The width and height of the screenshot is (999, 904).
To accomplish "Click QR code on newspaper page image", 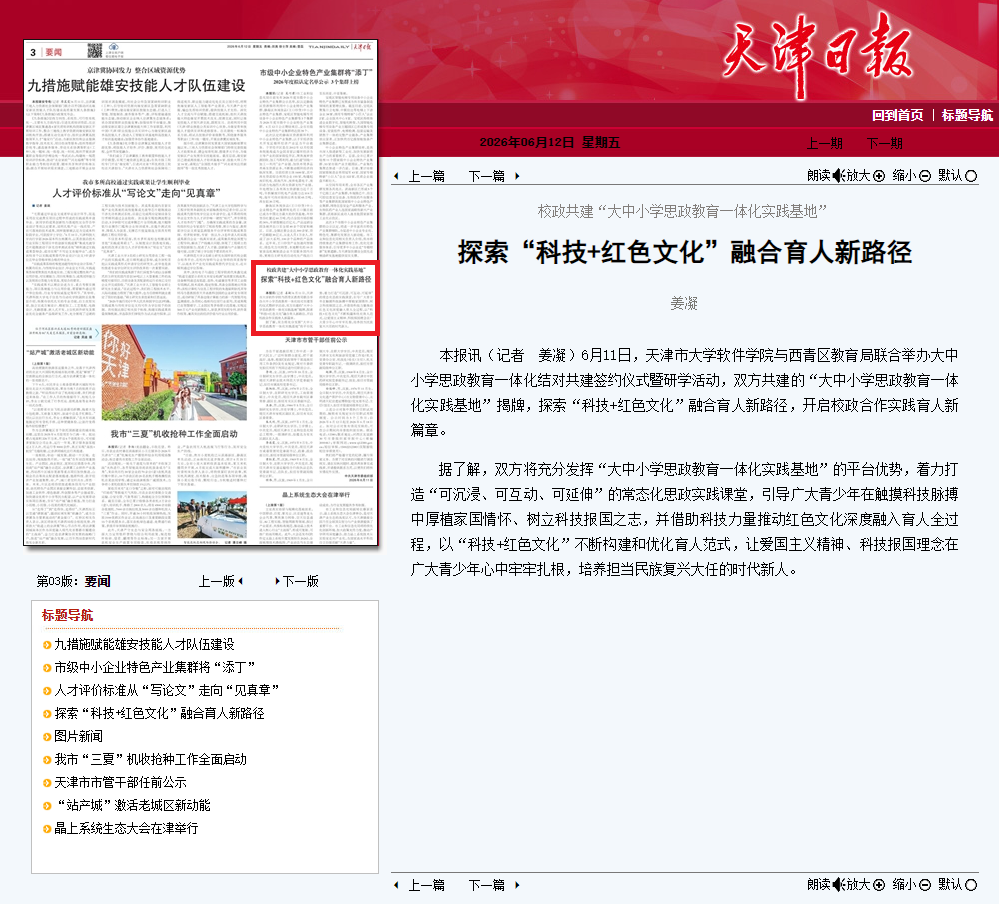I will pyautogui.click(x=94, y=51).
